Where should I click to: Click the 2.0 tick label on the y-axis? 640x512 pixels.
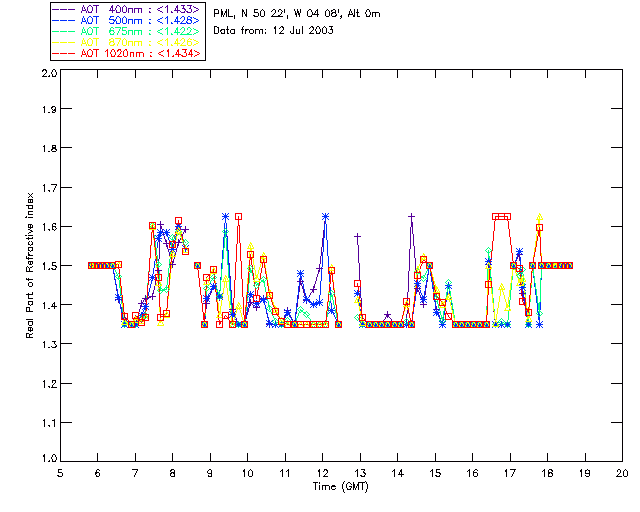[x=47, y=75]
